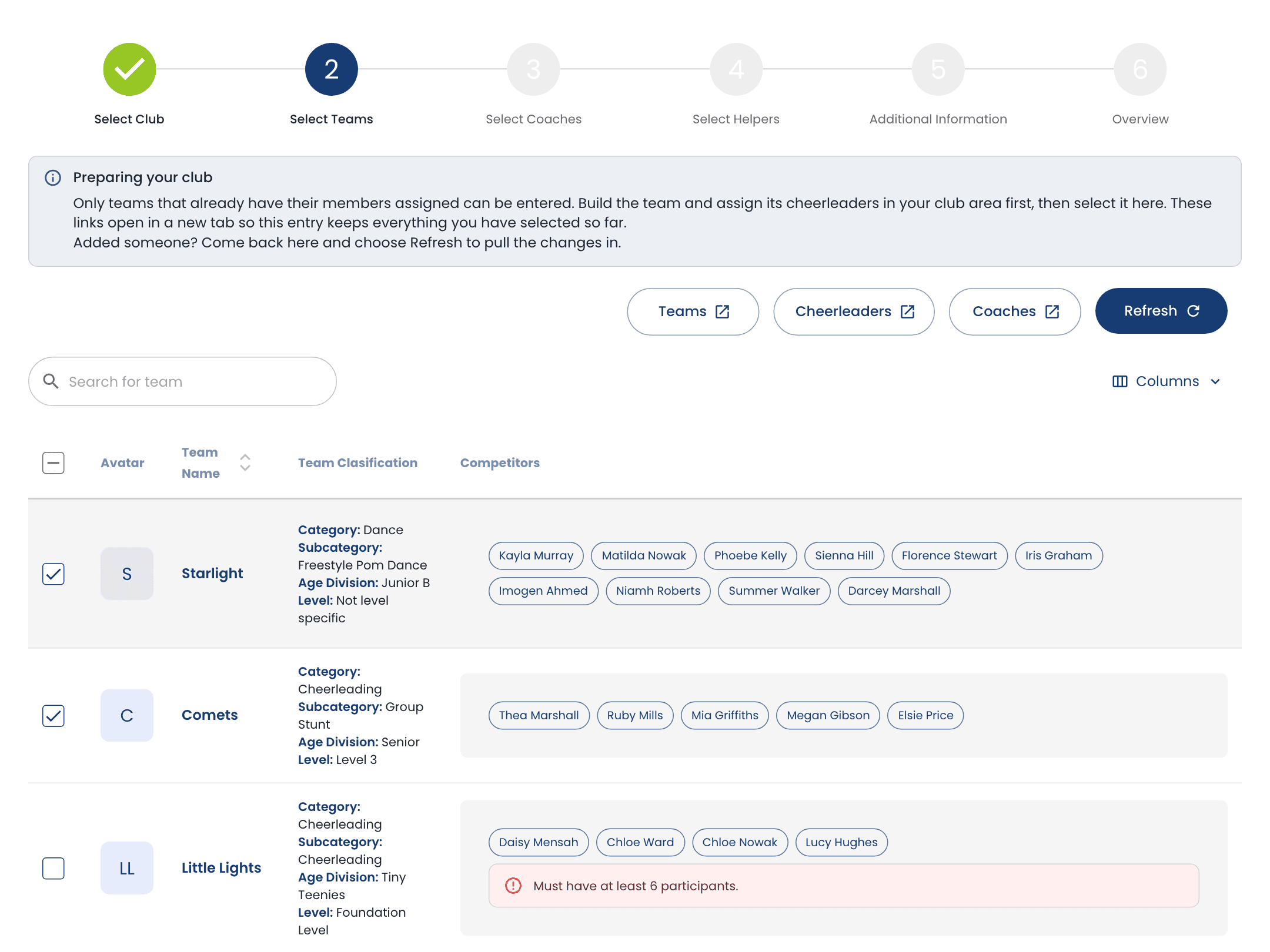The height and width of the screenshot is (952, 1270).
Task: Click the Thea Marshall competitor chip
Action: [x=539, y=716]
